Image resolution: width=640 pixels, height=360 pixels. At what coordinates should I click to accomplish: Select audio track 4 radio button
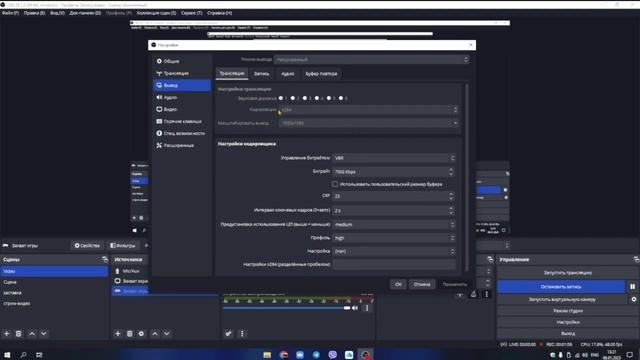pos(317,98)
